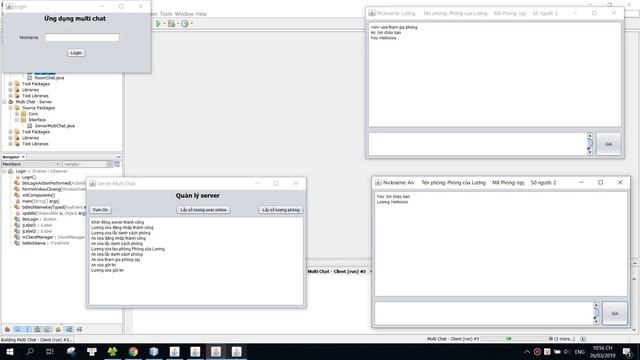
Task: Open the Window menu in NetBeans
Action: [184, 14]
